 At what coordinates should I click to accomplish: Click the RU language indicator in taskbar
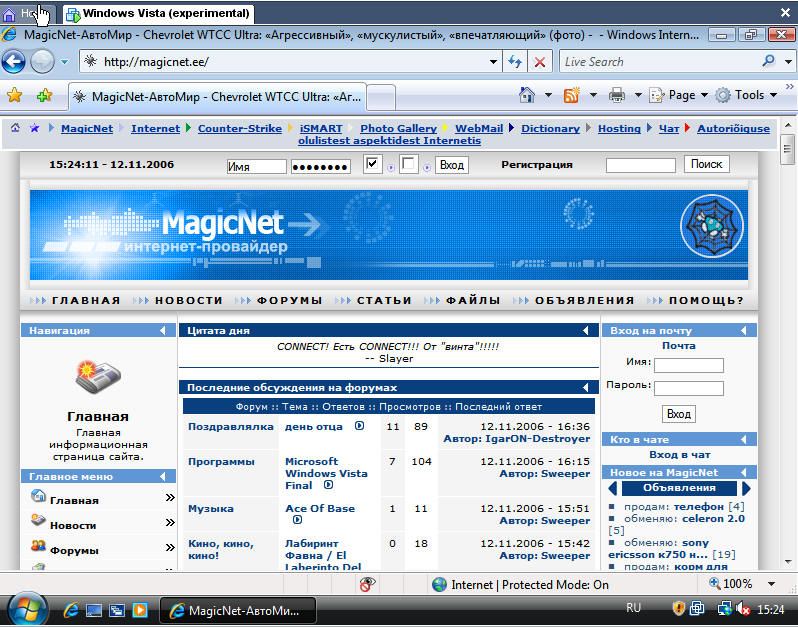pos(634,608)
